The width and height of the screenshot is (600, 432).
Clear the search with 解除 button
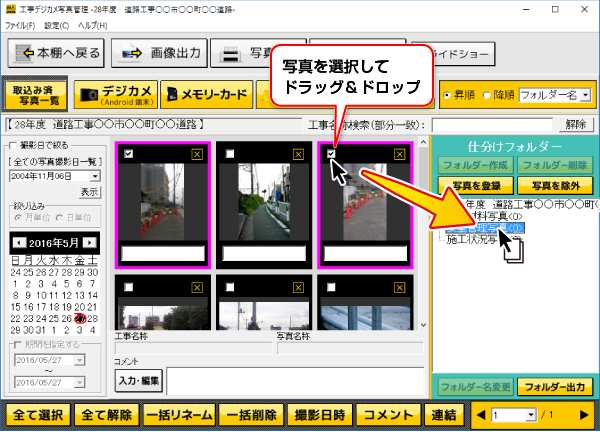coord(576,124)
